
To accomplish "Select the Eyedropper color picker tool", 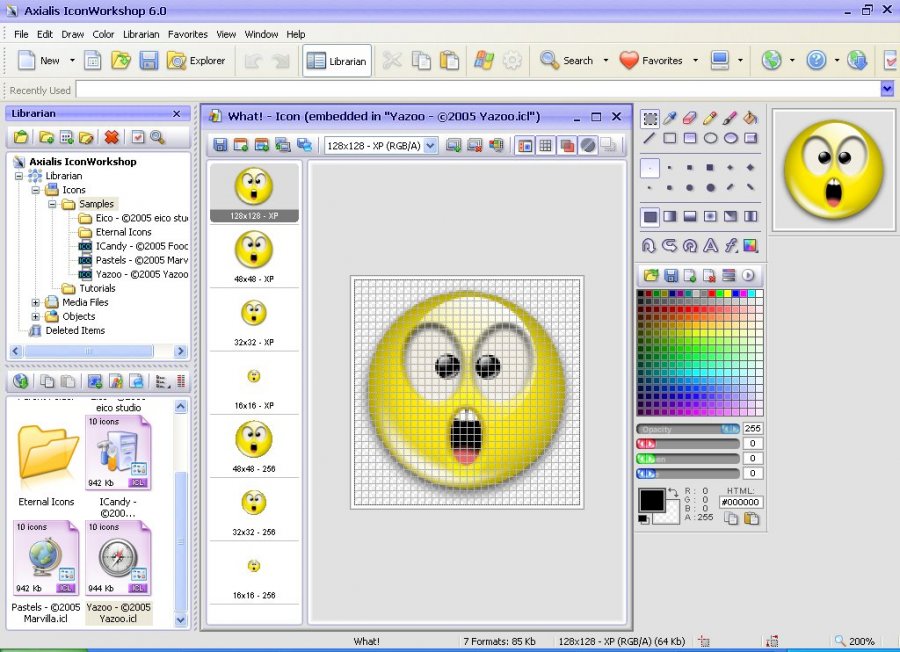I will [x=667, y=120].
